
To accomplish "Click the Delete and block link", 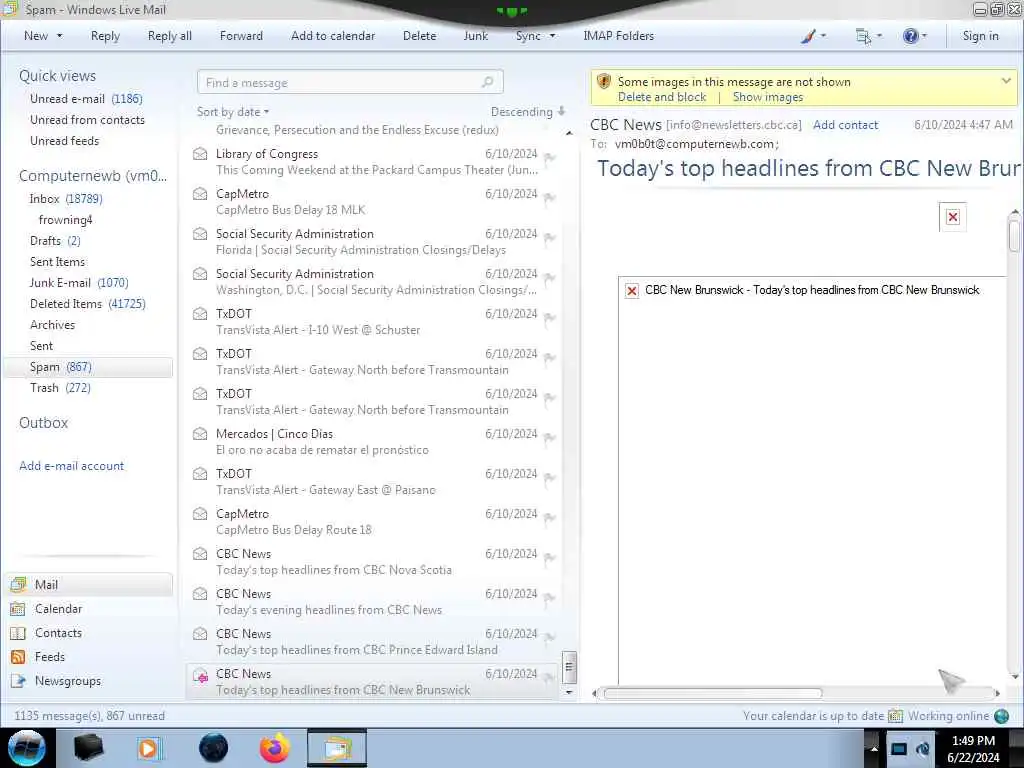I will (662, 97).
